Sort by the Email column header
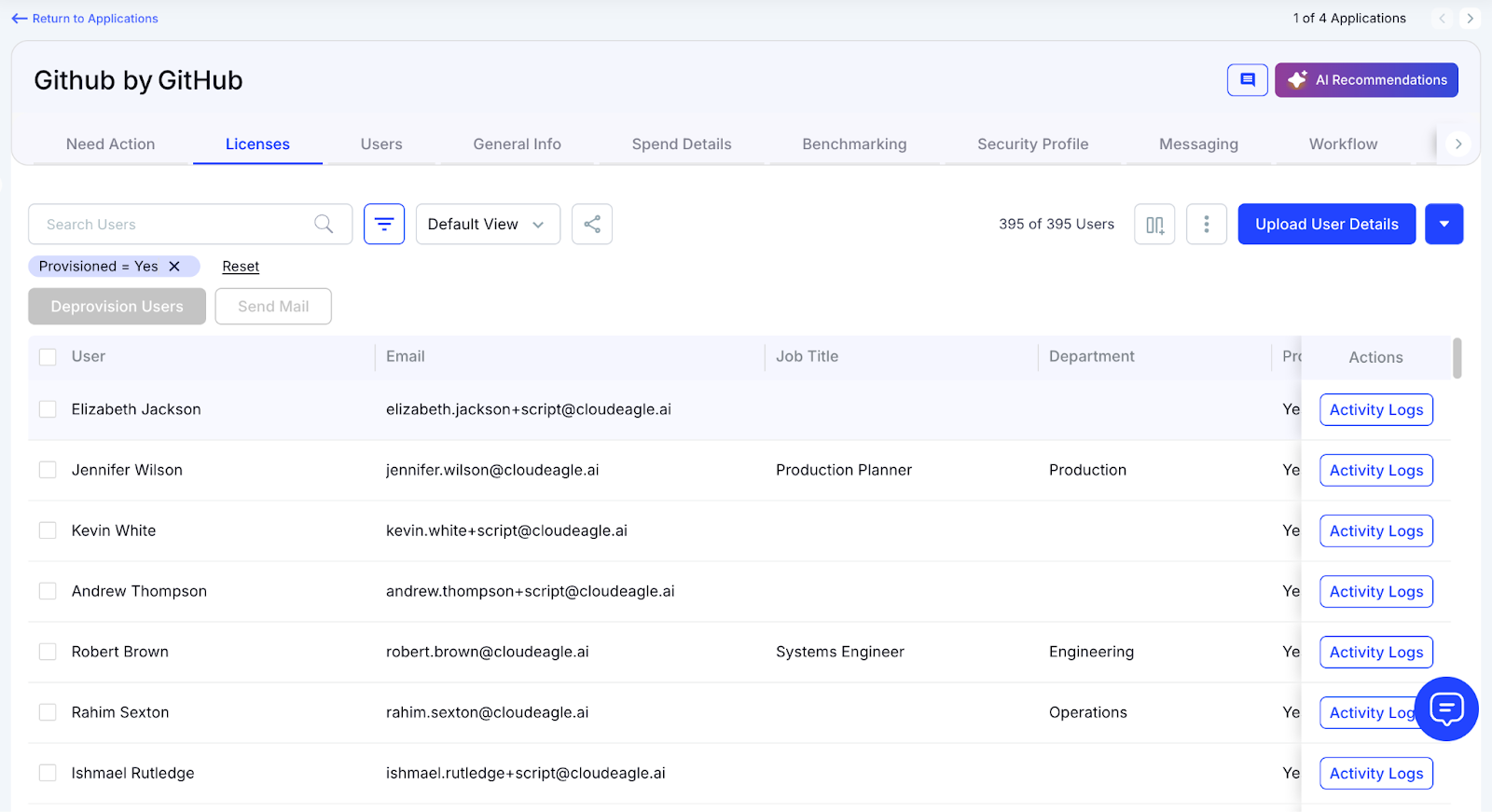 coord(406,357)
